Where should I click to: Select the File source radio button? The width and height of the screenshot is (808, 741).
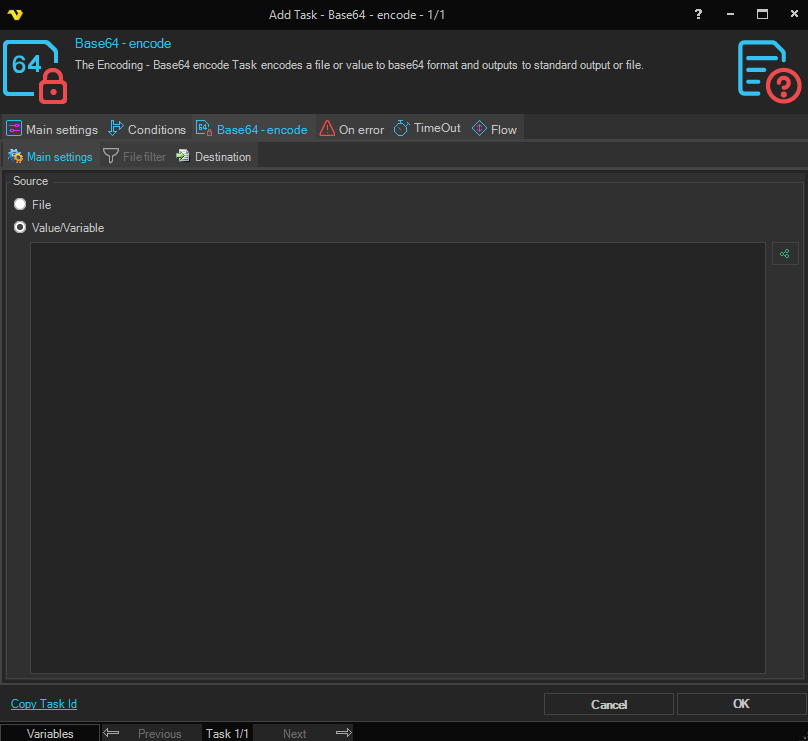pyautogui.click(x=20, y=204)
